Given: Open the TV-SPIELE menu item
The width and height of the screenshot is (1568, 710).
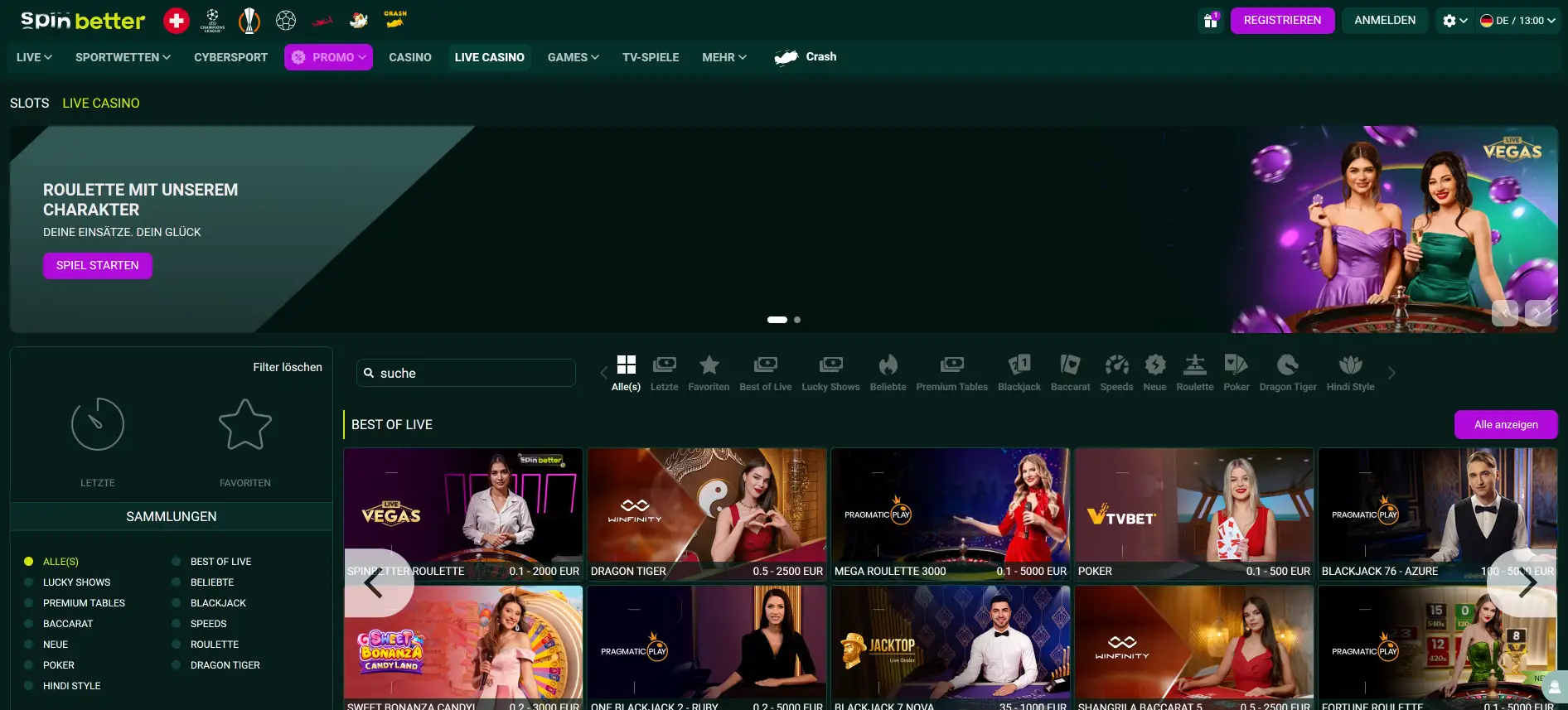Looking at the screenshot, I should [651, 57].
